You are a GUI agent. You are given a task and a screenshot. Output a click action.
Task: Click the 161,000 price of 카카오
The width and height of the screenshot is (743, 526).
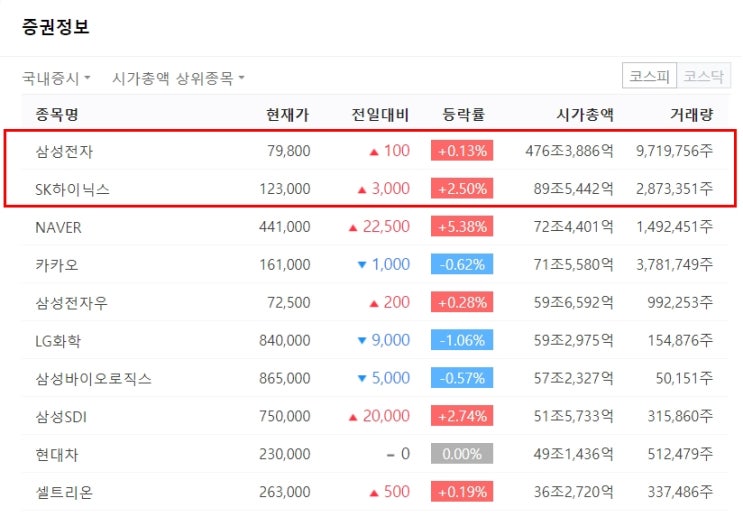click(x=285, y=264)
